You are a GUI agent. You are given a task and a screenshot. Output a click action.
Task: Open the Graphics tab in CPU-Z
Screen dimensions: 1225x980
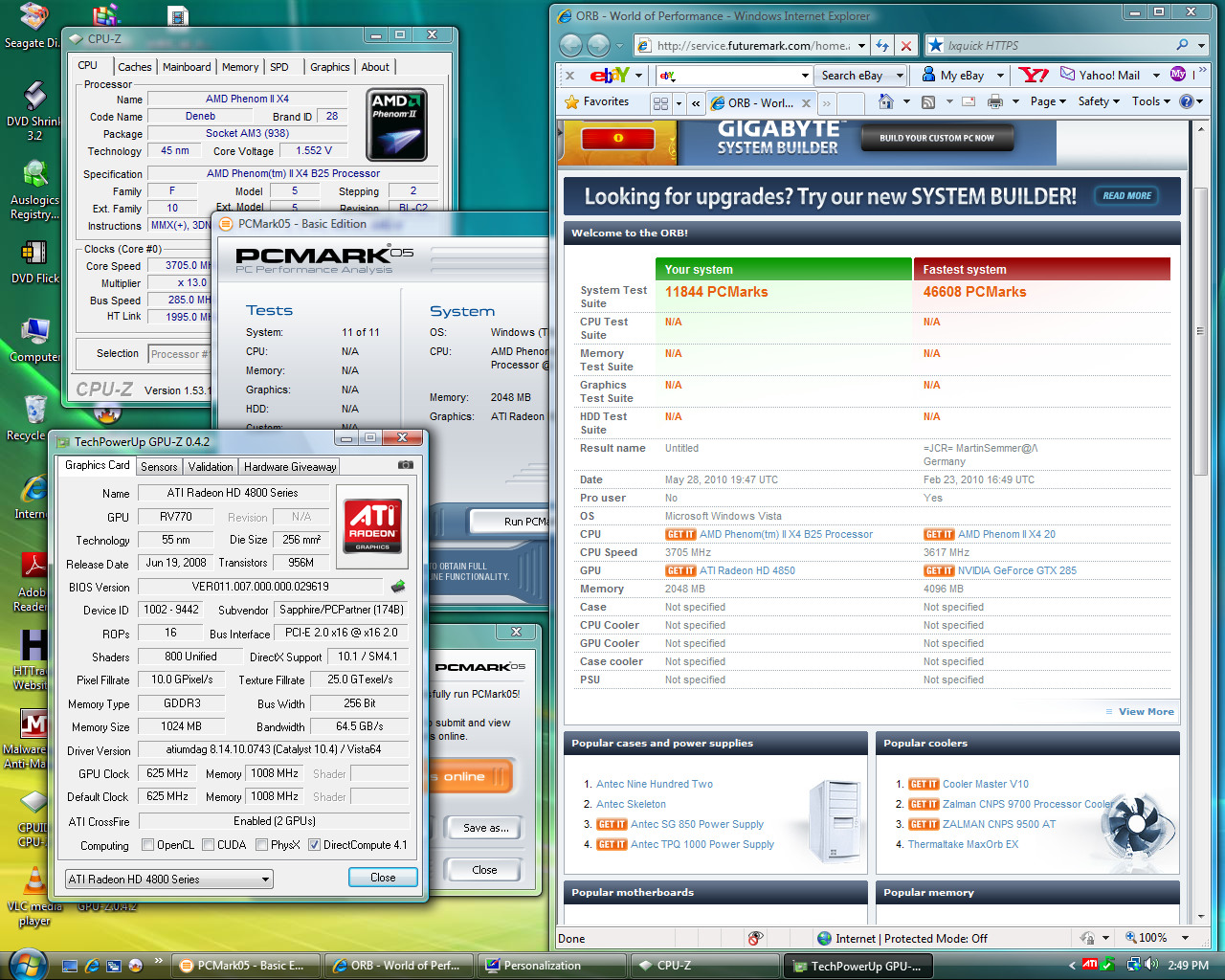[x=330, y=67]
